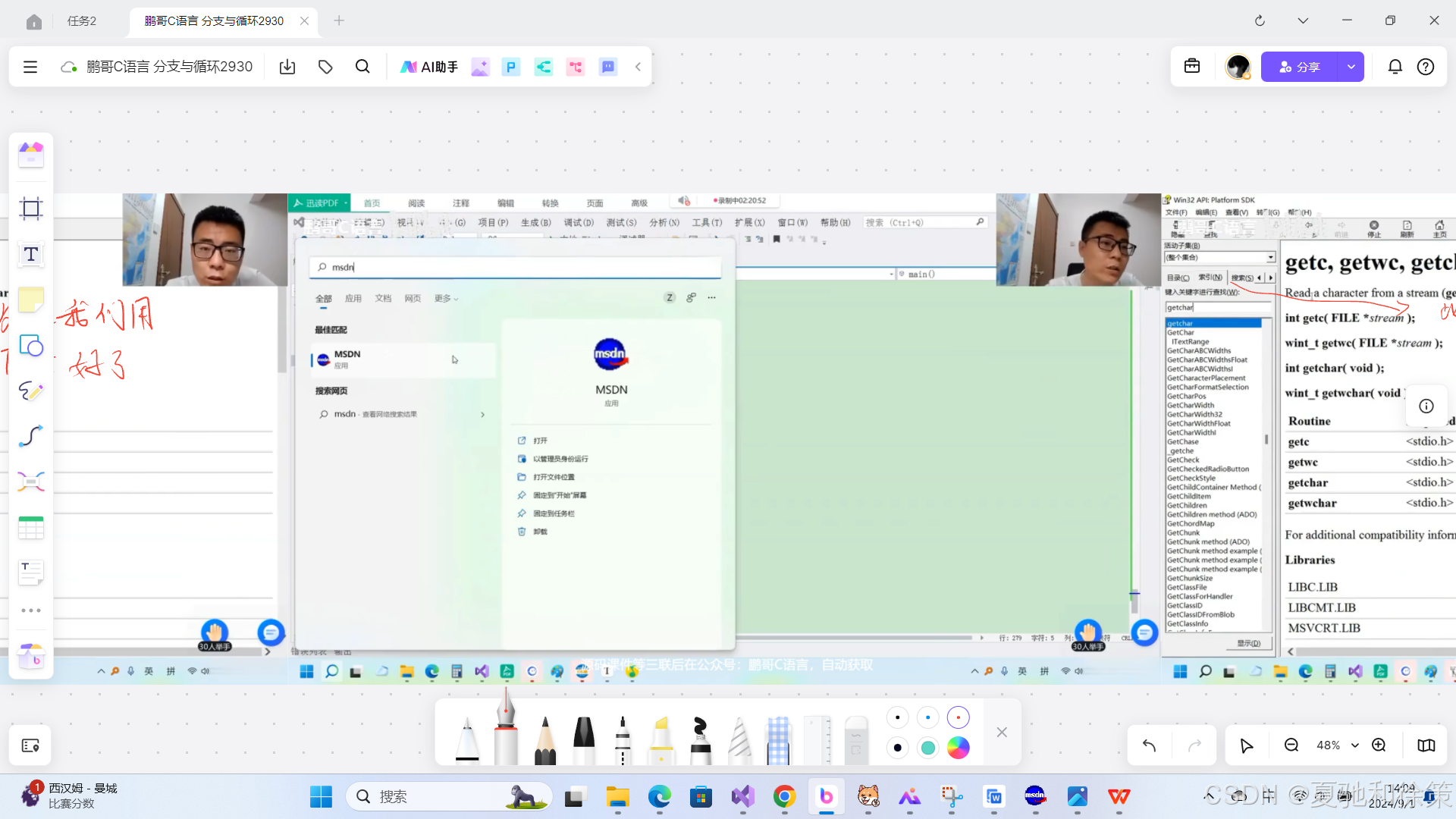Viewport: 1456px width, 819px height.
Task: Open the hamburger main menu
Action: (x=30, y=67)
